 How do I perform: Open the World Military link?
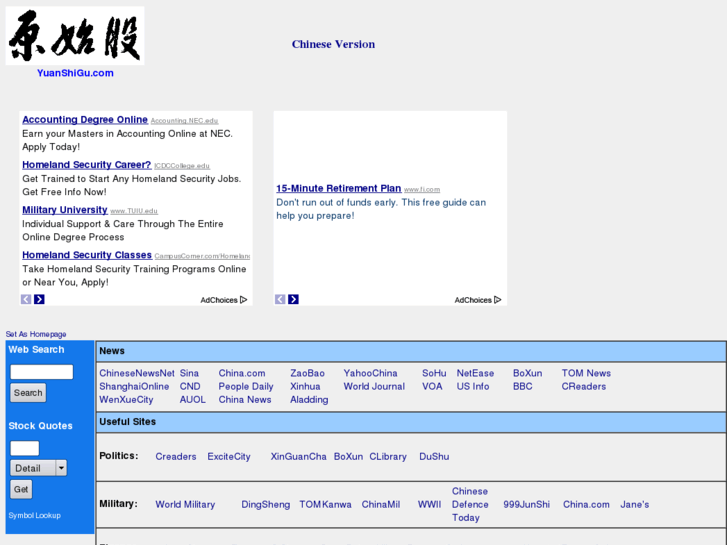coord(185,504)
